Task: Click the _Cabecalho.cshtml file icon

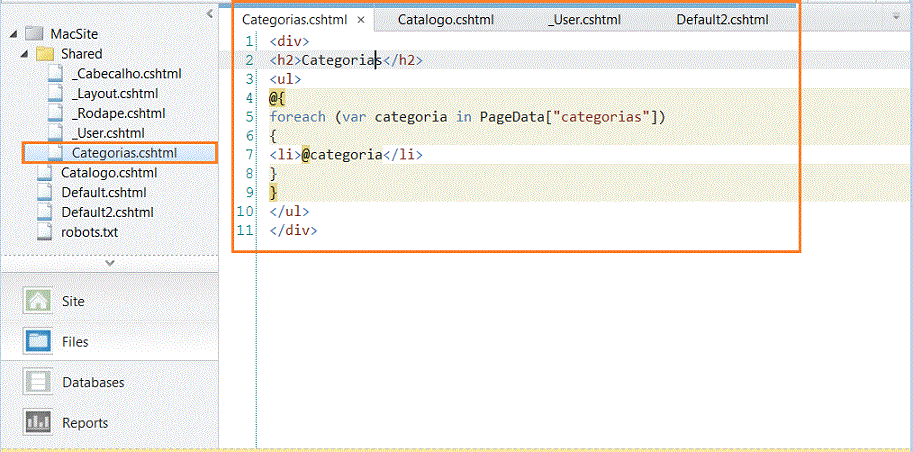Action: coord(55,74)
